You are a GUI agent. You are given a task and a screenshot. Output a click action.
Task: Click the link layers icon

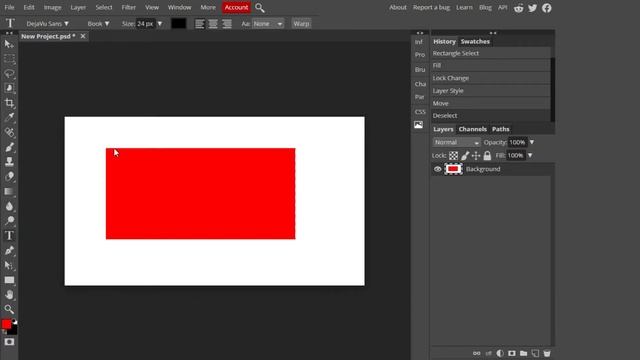[476, 353]
